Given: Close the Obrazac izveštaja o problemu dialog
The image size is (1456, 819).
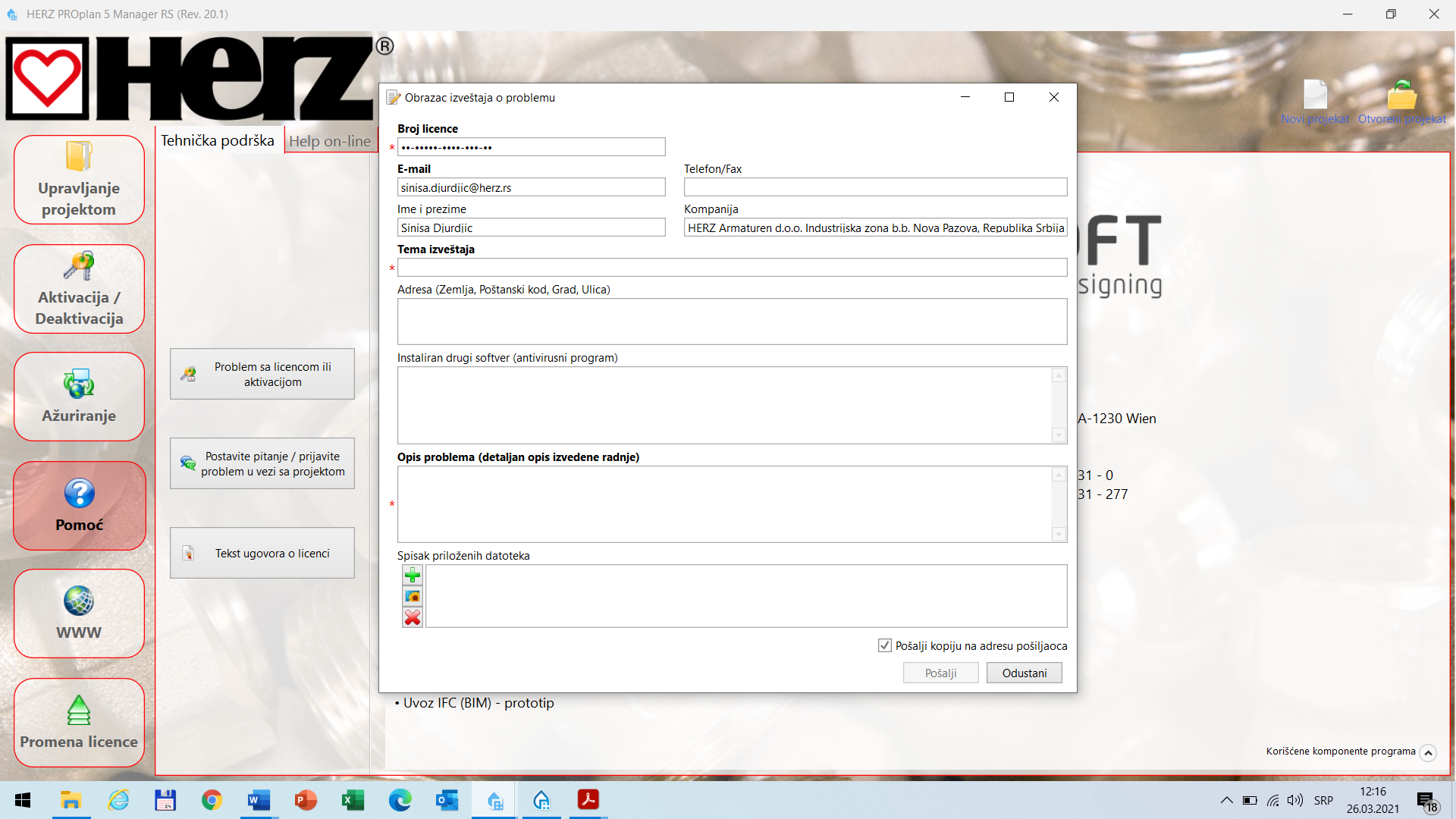Looking at the screenshot, I should (x=1054, y=97).
